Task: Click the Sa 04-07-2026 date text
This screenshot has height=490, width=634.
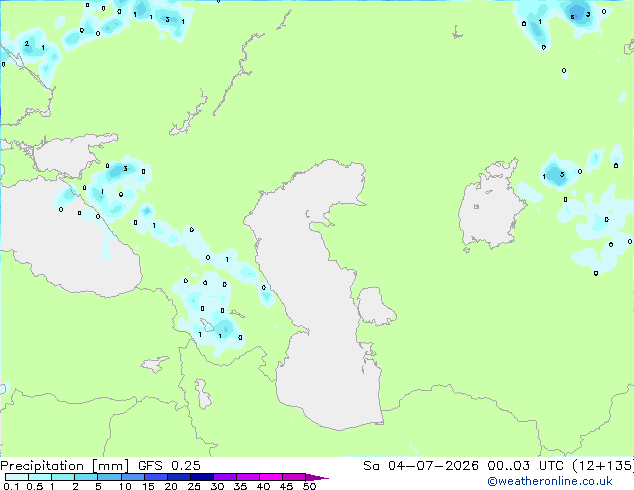Action: point(421,466)
